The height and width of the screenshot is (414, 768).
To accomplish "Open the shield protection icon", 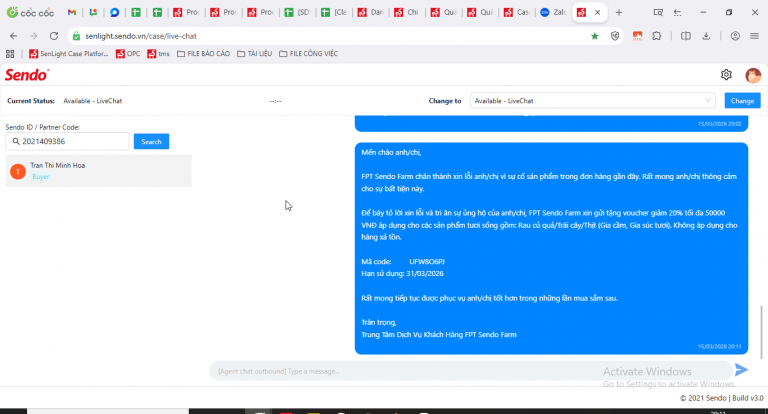I will 615,36.
